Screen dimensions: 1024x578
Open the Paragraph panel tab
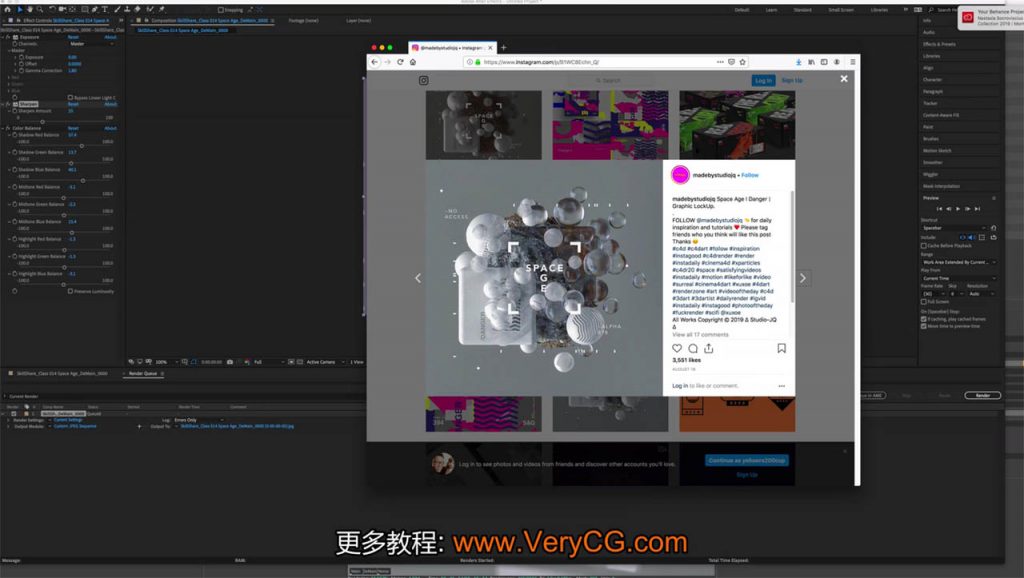[933, 91]
